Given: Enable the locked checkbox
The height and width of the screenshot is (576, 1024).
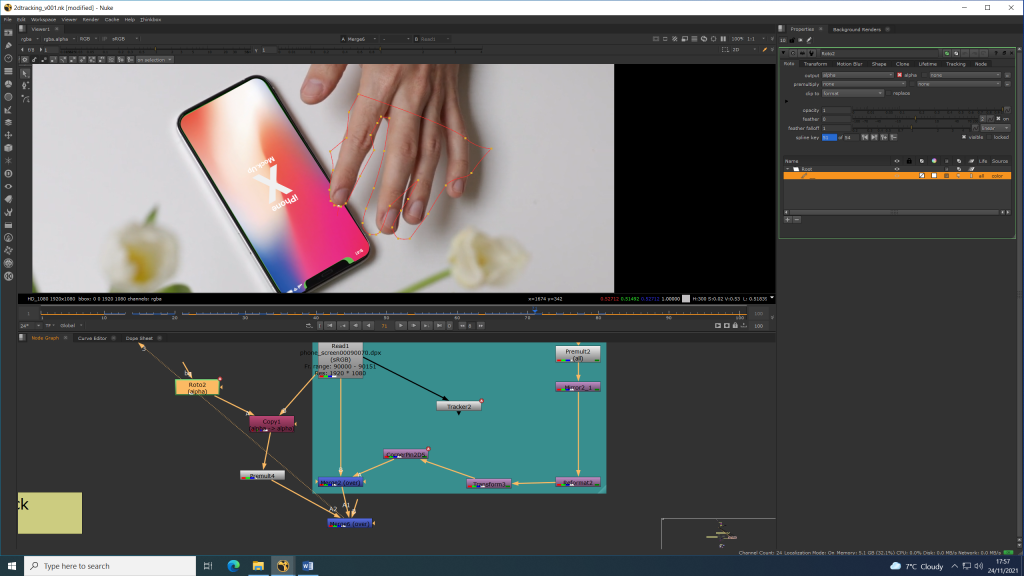Looking at the screenshot, I should pos(989,137).
